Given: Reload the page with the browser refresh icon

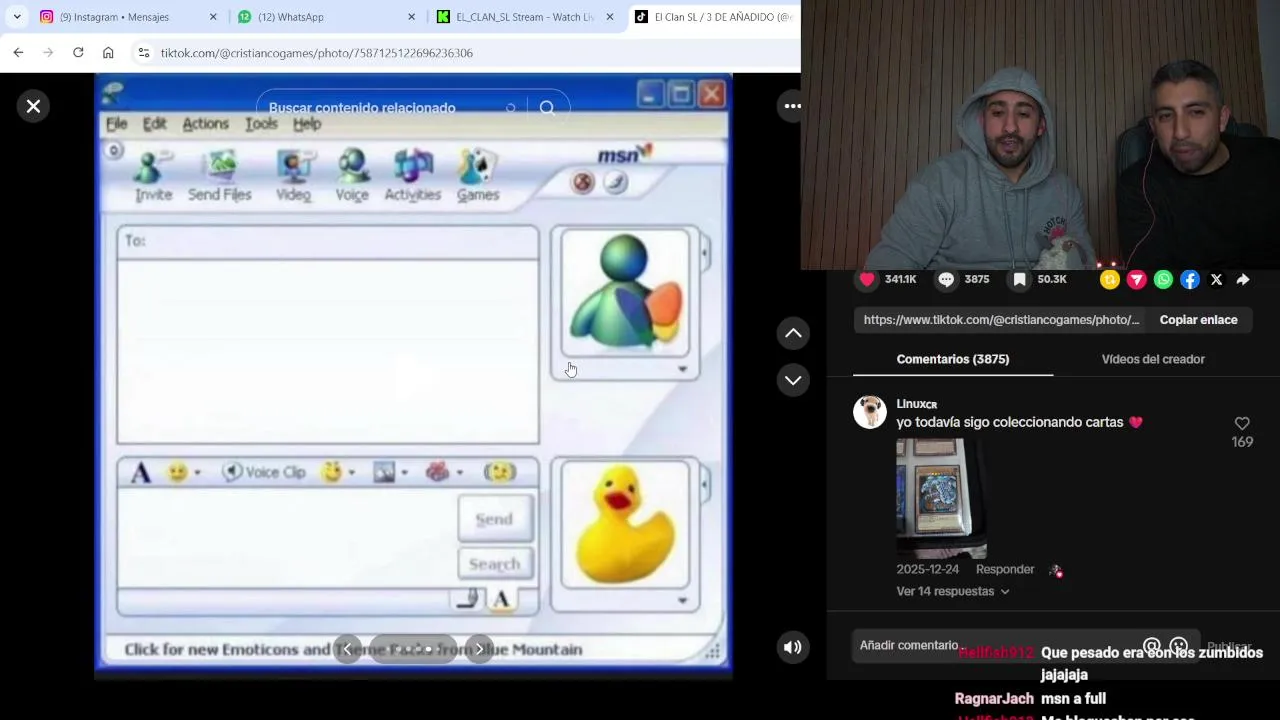Looking at the screenshot, I should 78,52.
